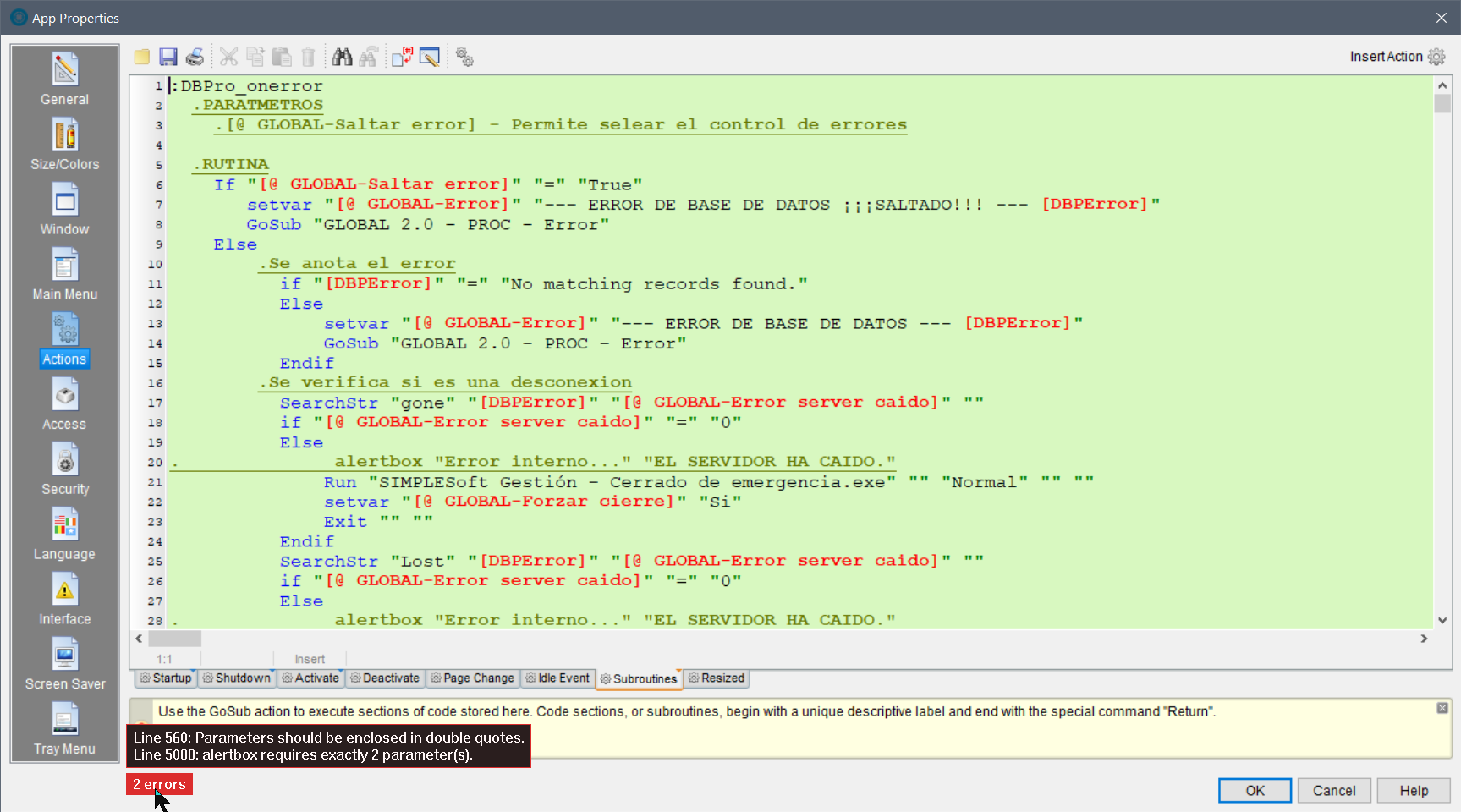
Task: Click the 'Run' action on line 21
Action: (x=340, y=482)
